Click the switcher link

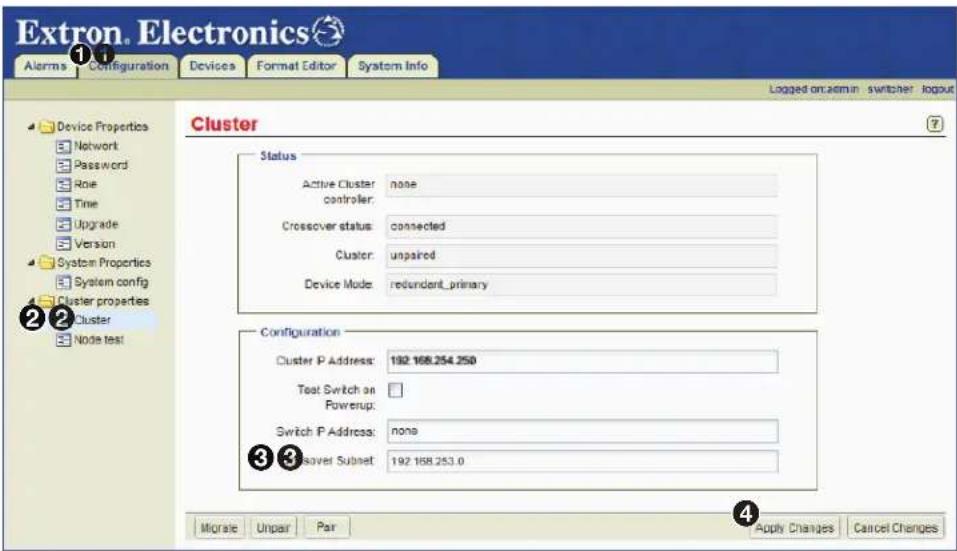point(890,89)
